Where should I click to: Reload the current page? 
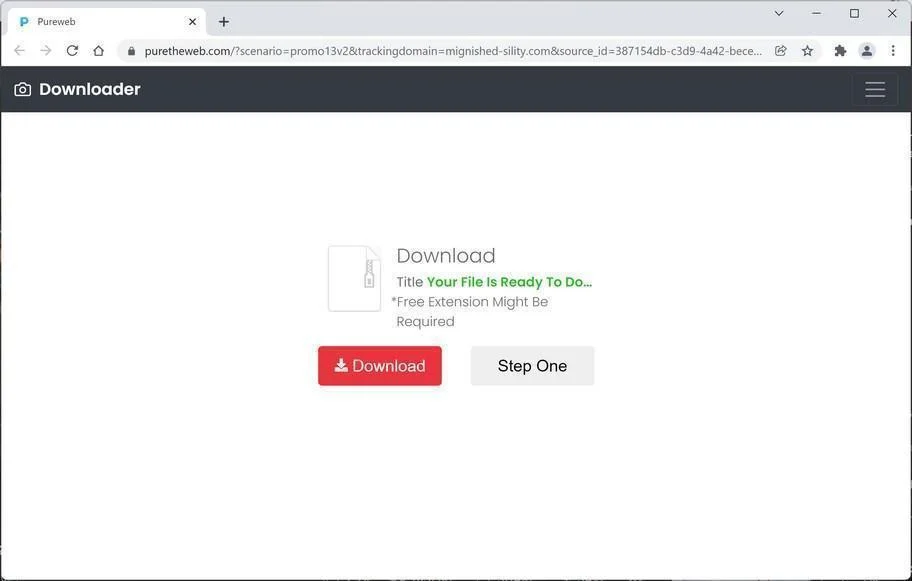(72, 51)
